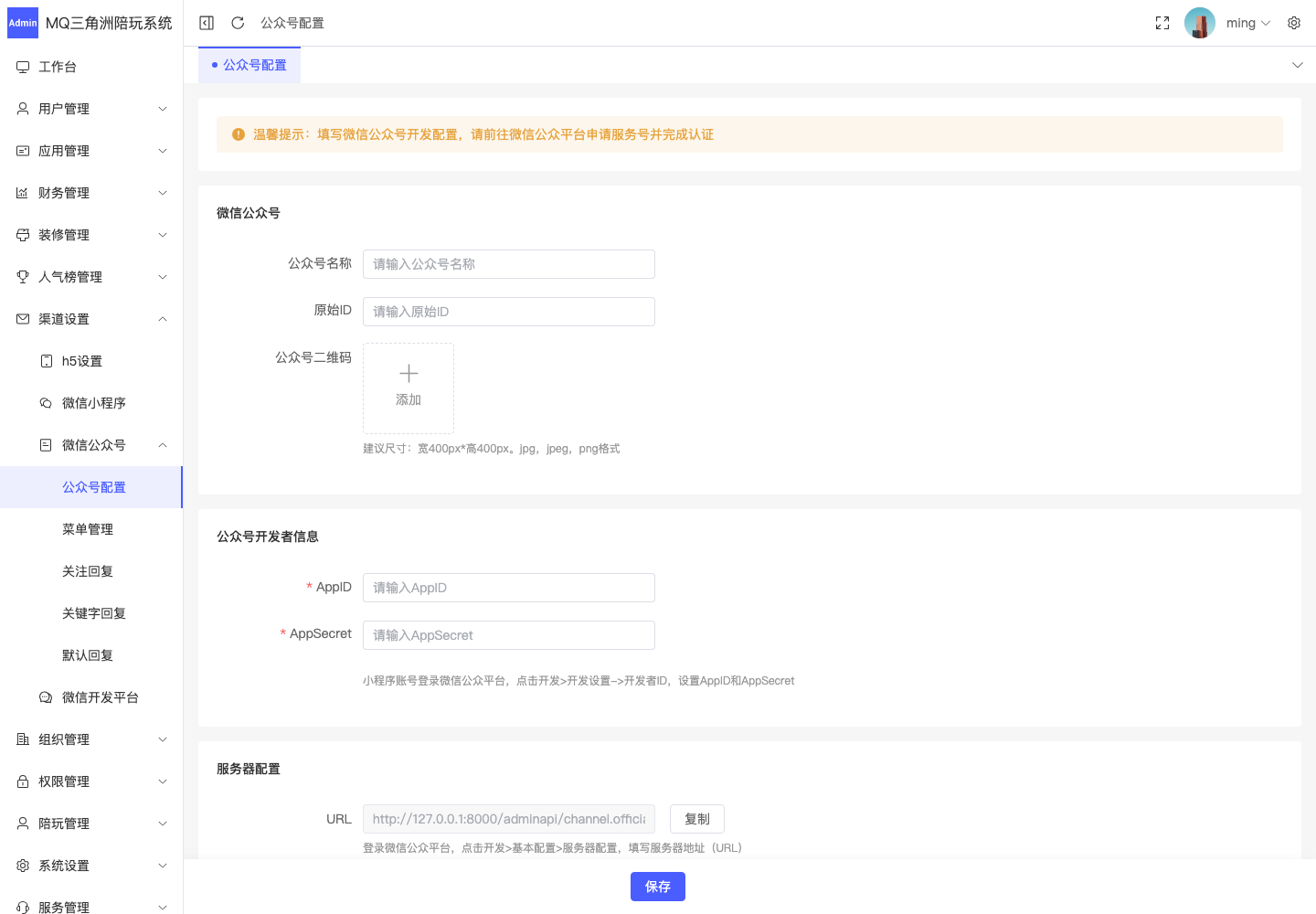The width and height of the screenshot is (1316, 914).
Task: Expand 人气榜管理 chevron
Action: 163,277
